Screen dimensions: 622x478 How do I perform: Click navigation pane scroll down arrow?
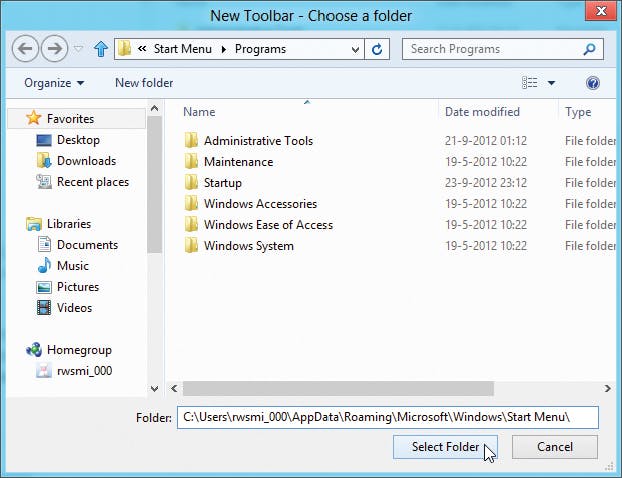point(154,388)
